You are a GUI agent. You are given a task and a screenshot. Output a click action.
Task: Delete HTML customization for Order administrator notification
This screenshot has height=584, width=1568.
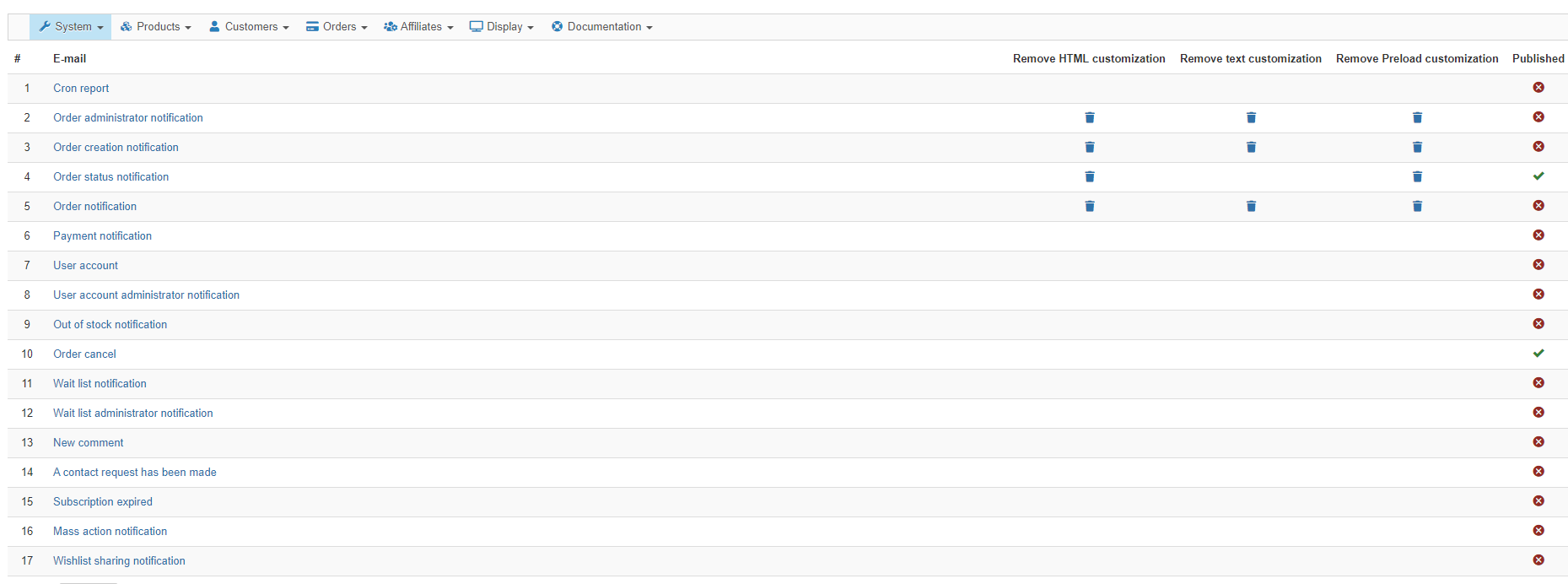point(1089,118)
